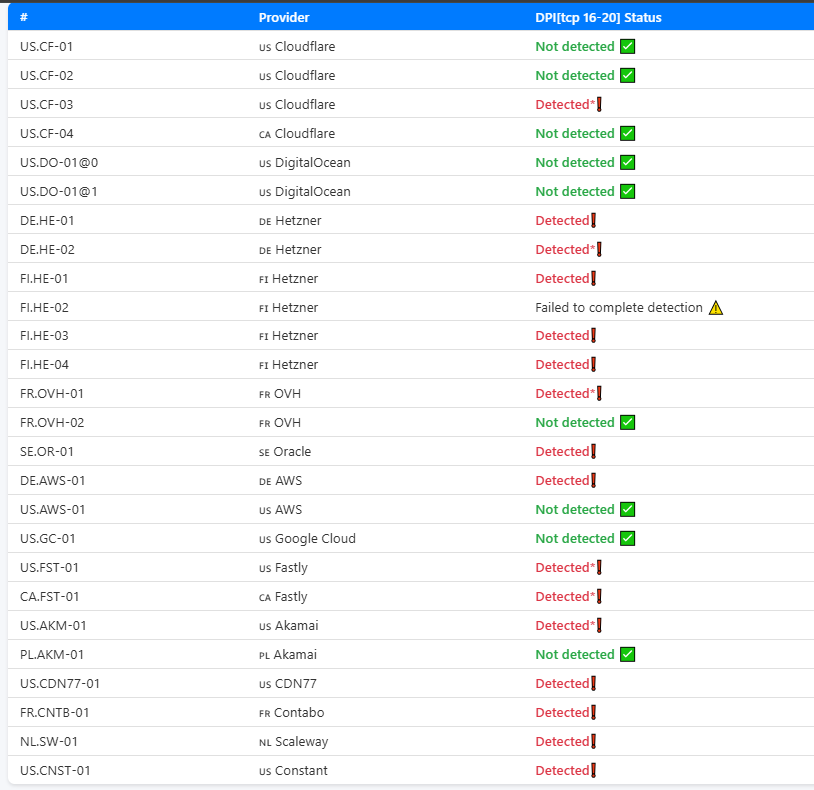This screenshot has width=814, height=790.
Task: Click the green checkmark icon for PL.AKM-01
Action: (627, 655)
